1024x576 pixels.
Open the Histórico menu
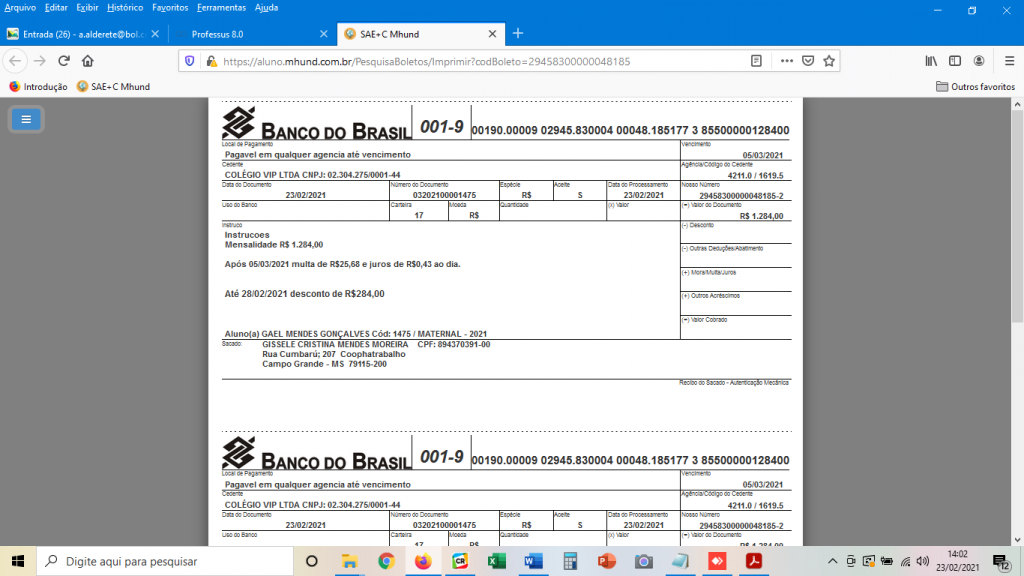tap(125, 8)
